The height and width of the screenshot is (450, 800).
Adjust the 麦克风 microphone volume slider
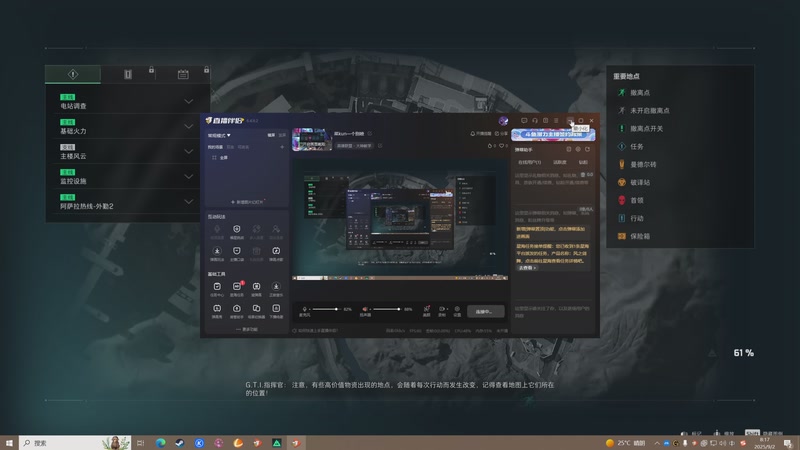click(x=327, y=309)
